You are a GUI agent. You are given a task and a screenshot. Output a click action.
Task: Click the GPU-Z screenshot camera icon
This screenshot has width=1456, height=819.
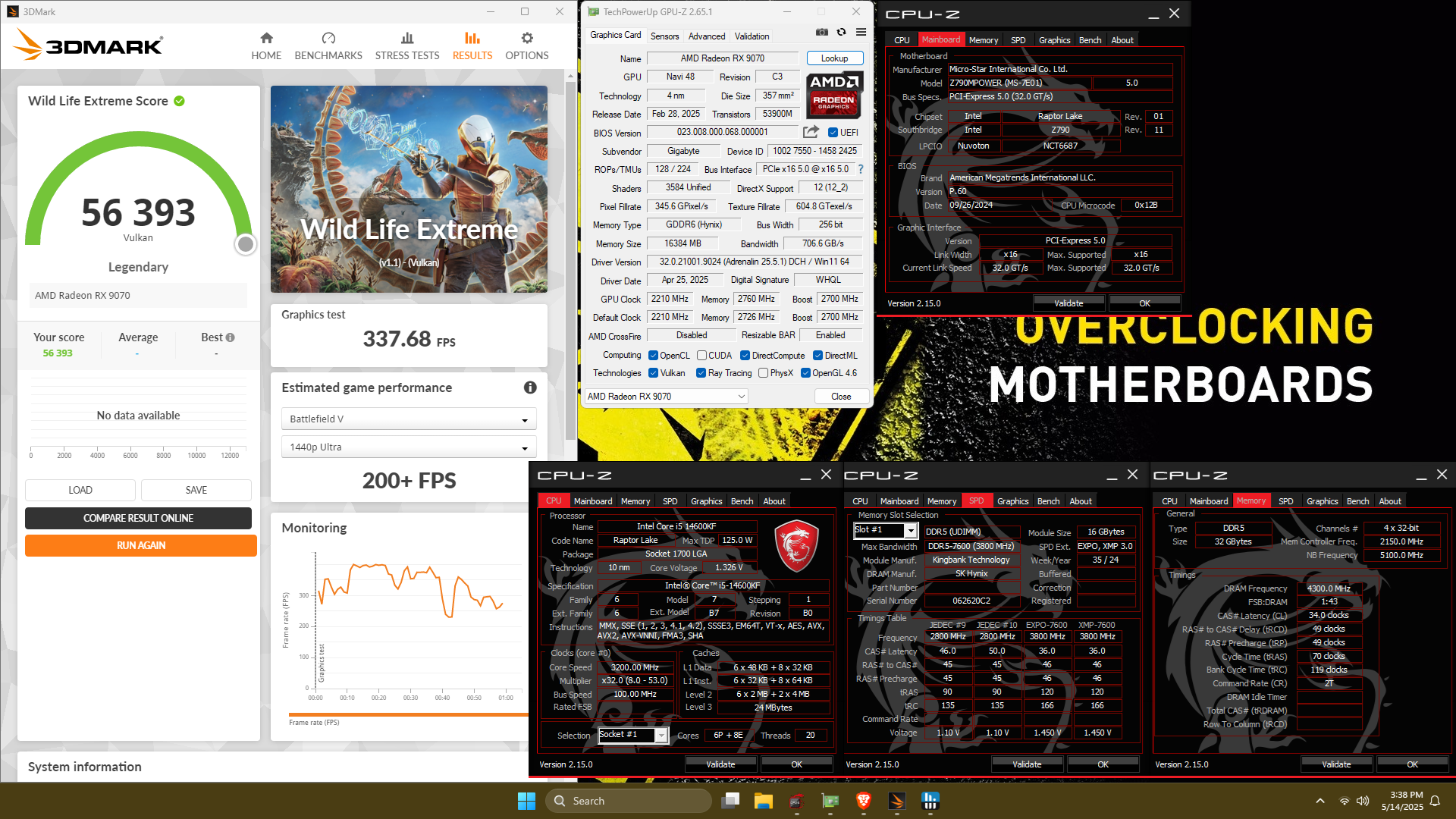[822, 32]
